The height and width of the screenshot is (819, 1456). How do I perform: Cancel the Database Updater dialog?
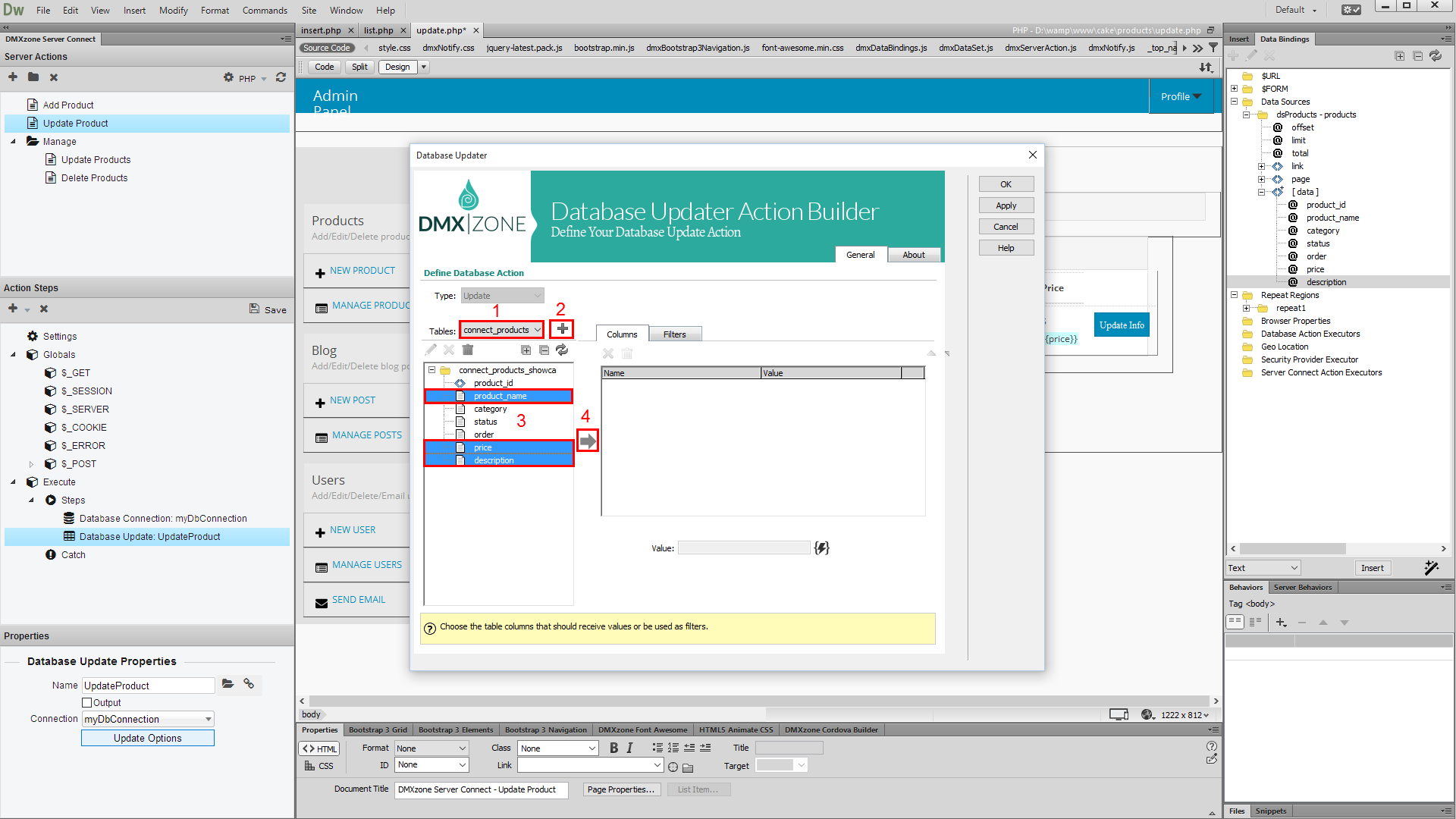coord(1006,227)
